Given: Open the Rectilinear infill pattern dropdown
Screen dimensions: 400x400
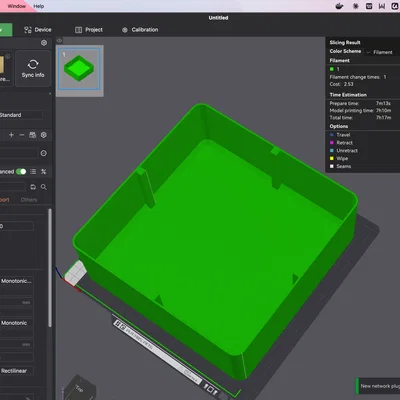Looking at the screenshot, I should point(16,371).
